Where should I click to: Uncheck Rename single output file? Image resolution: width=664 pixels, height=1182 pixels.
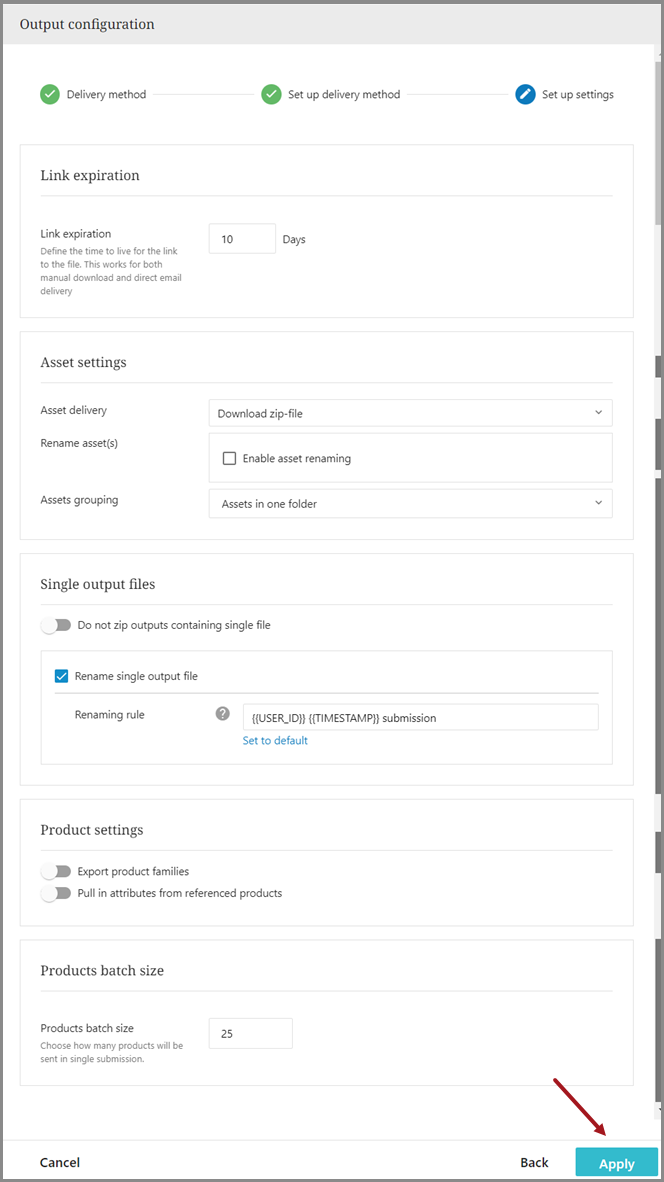[x=62, y=676]
